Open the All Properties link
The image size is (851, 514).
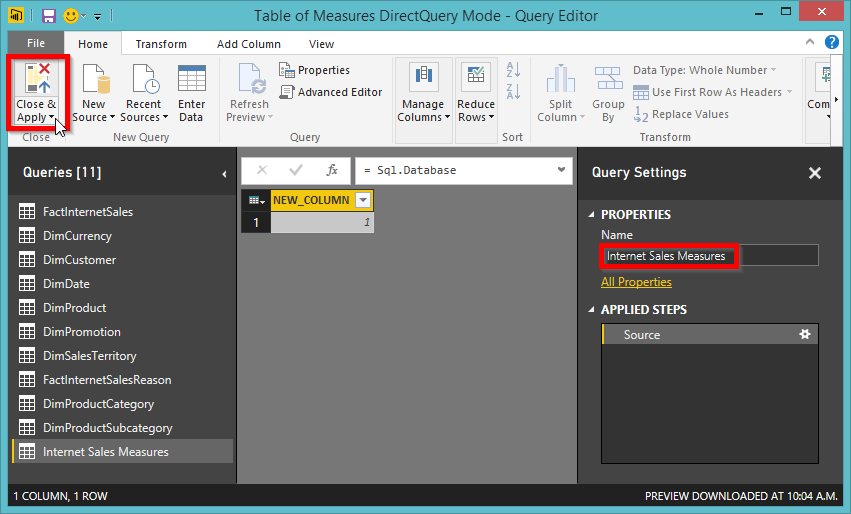(x=636, y=282)
